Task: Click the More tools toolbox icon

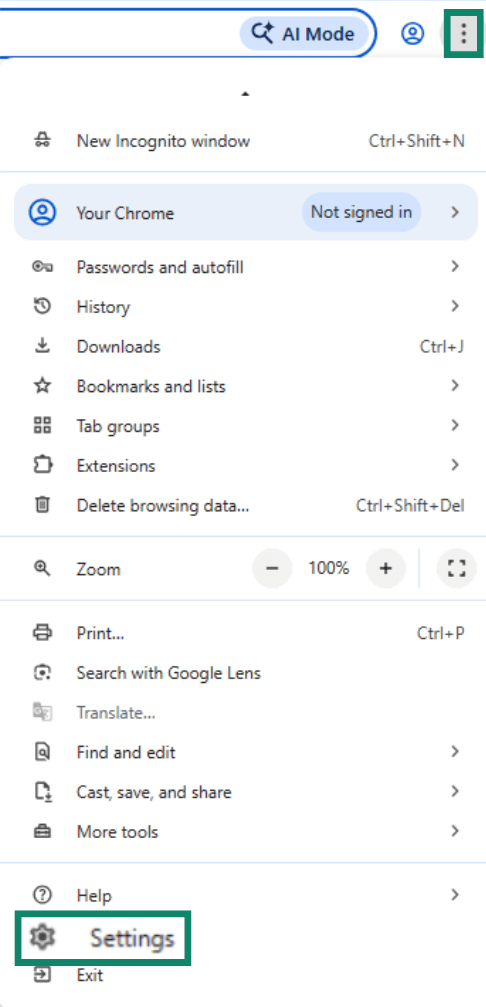Action: (42, 832)
